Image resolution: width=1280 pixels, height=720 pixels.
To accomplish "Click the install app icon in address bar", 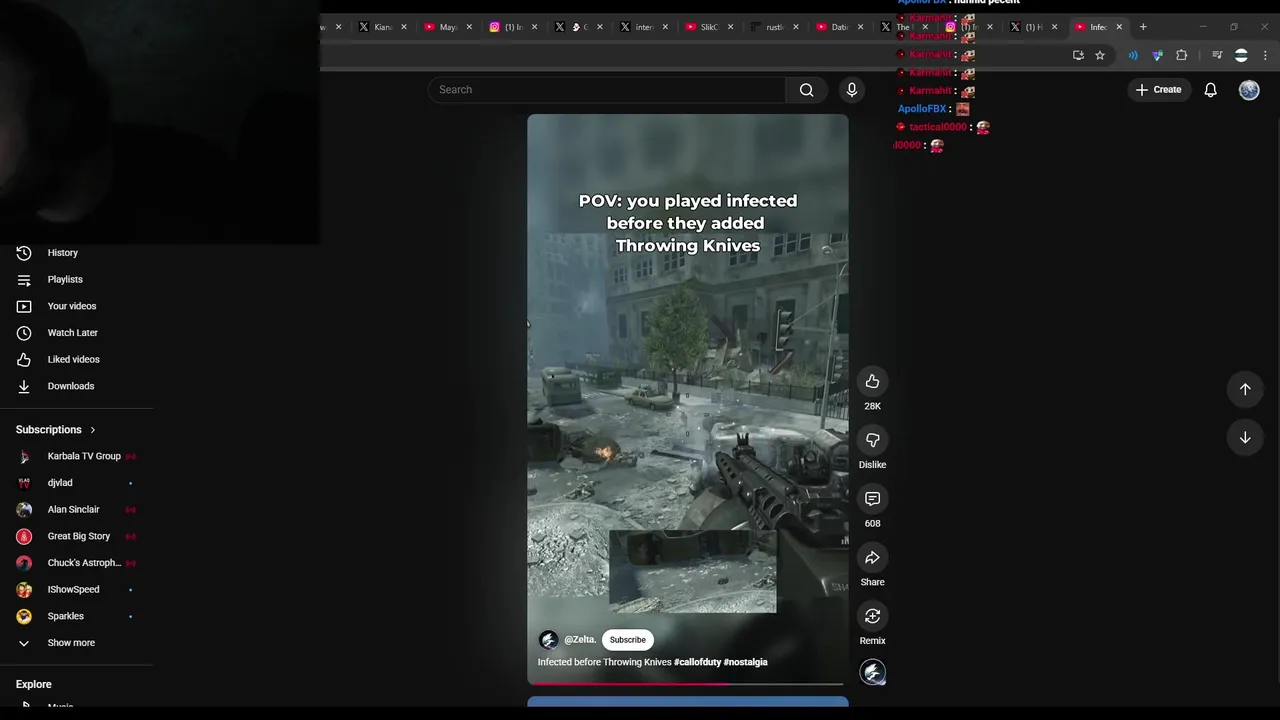I will [1078, 56].
